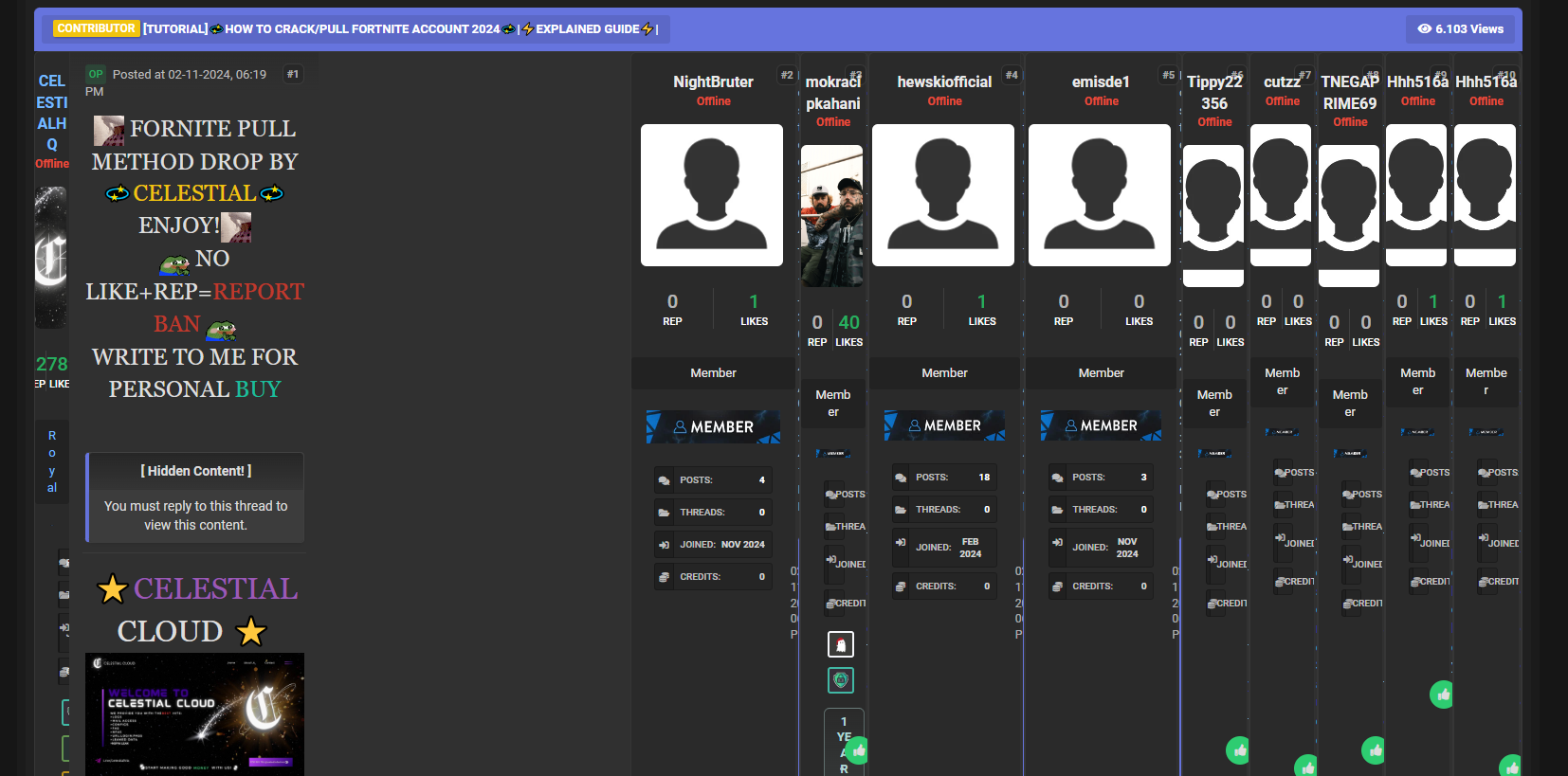The width and height of the screenshot is (1568, 776).
Task: Click post permalink #4
Action: point(1012,75)
